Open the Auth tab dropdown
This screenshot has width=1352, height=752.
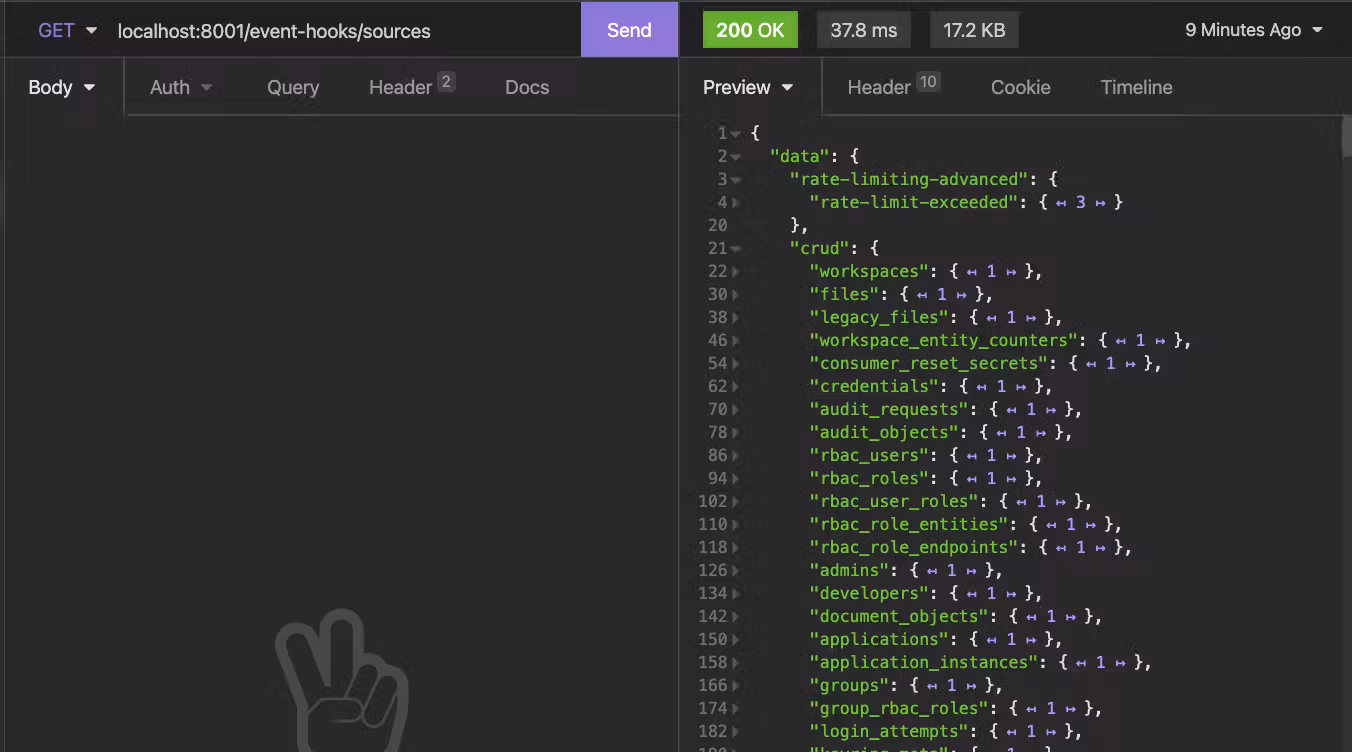181,87
